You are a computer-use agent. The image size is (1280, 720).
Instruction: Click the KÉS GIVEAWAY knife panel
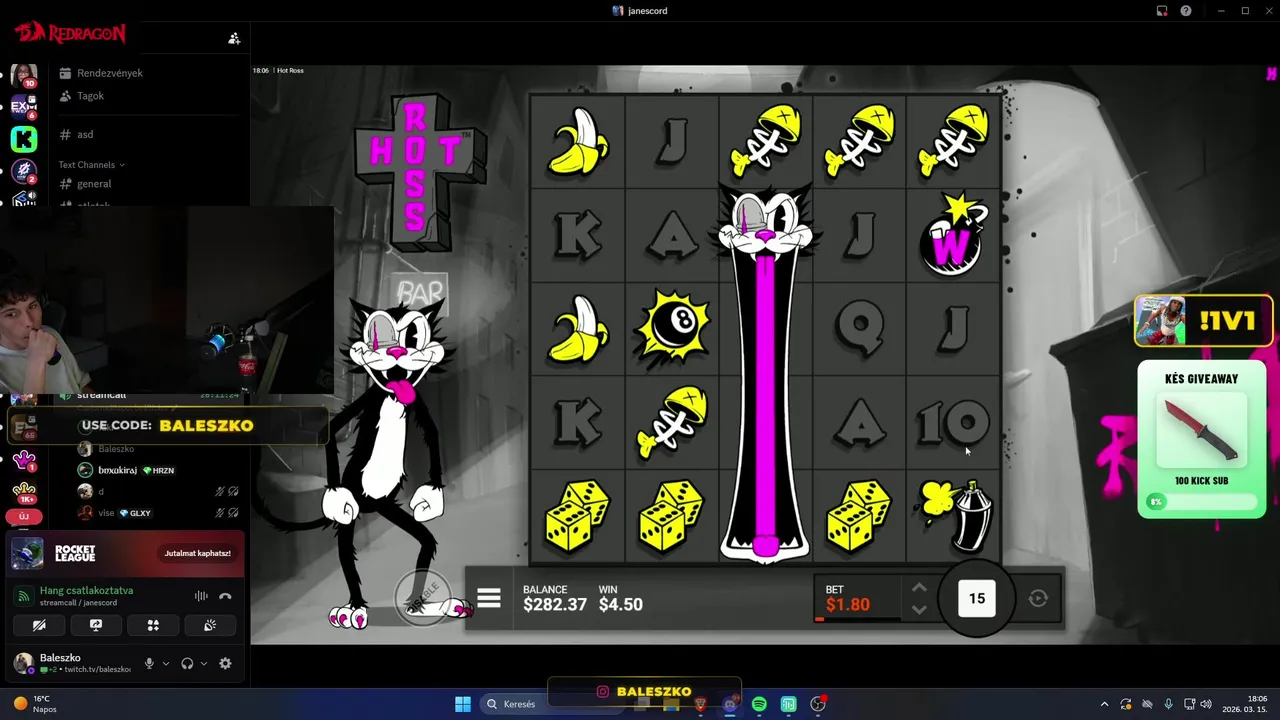click(x=1201, y=439)
